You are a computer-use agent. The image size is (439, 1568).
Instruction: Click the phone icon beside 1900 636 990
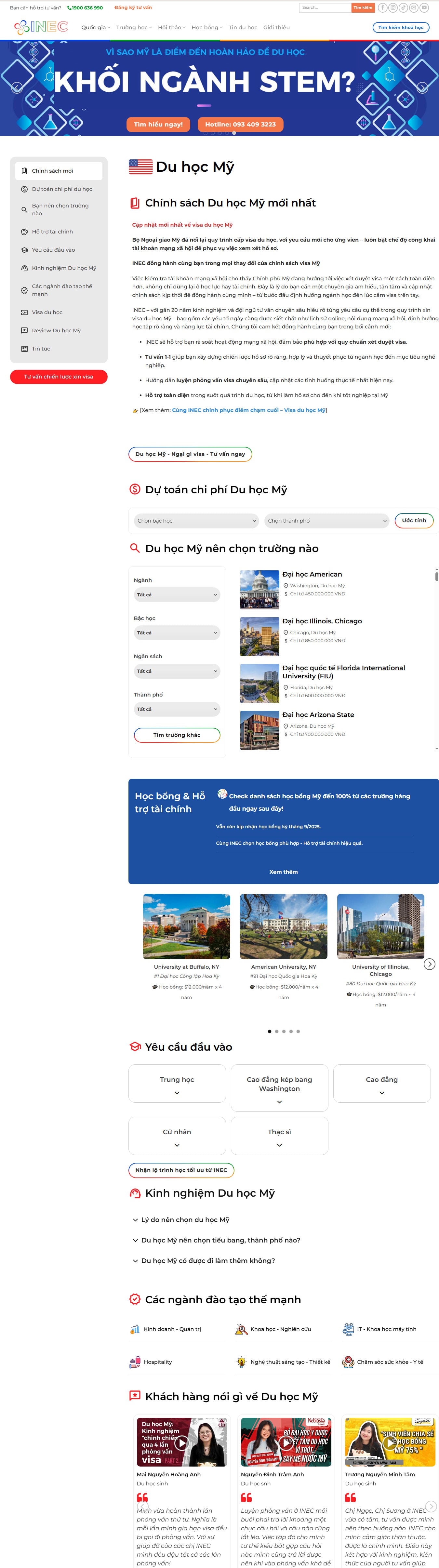coord(69,8)
